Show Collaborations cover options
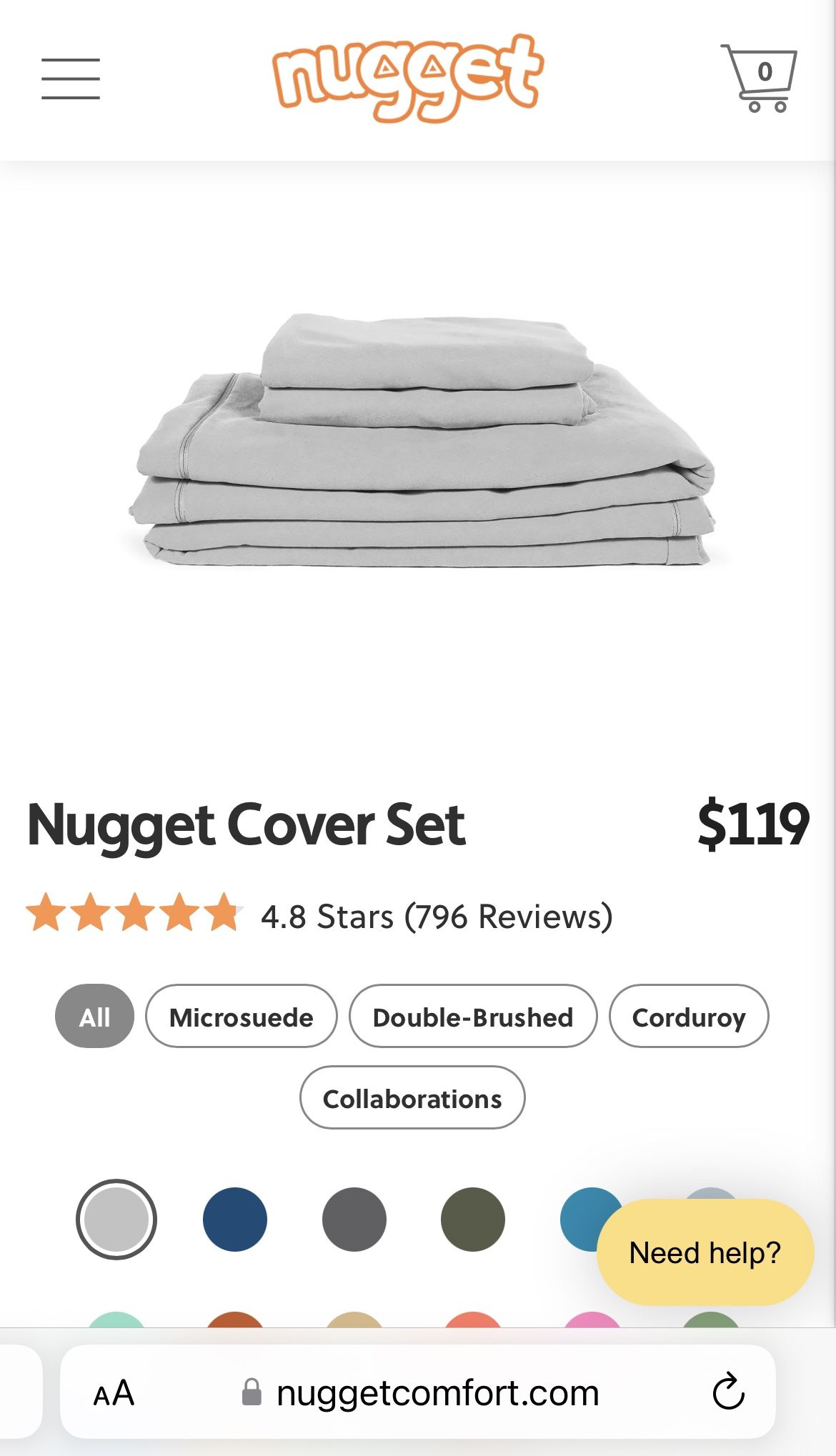The height and width of the screenshot is (1456, 836). pos(412,1097)
